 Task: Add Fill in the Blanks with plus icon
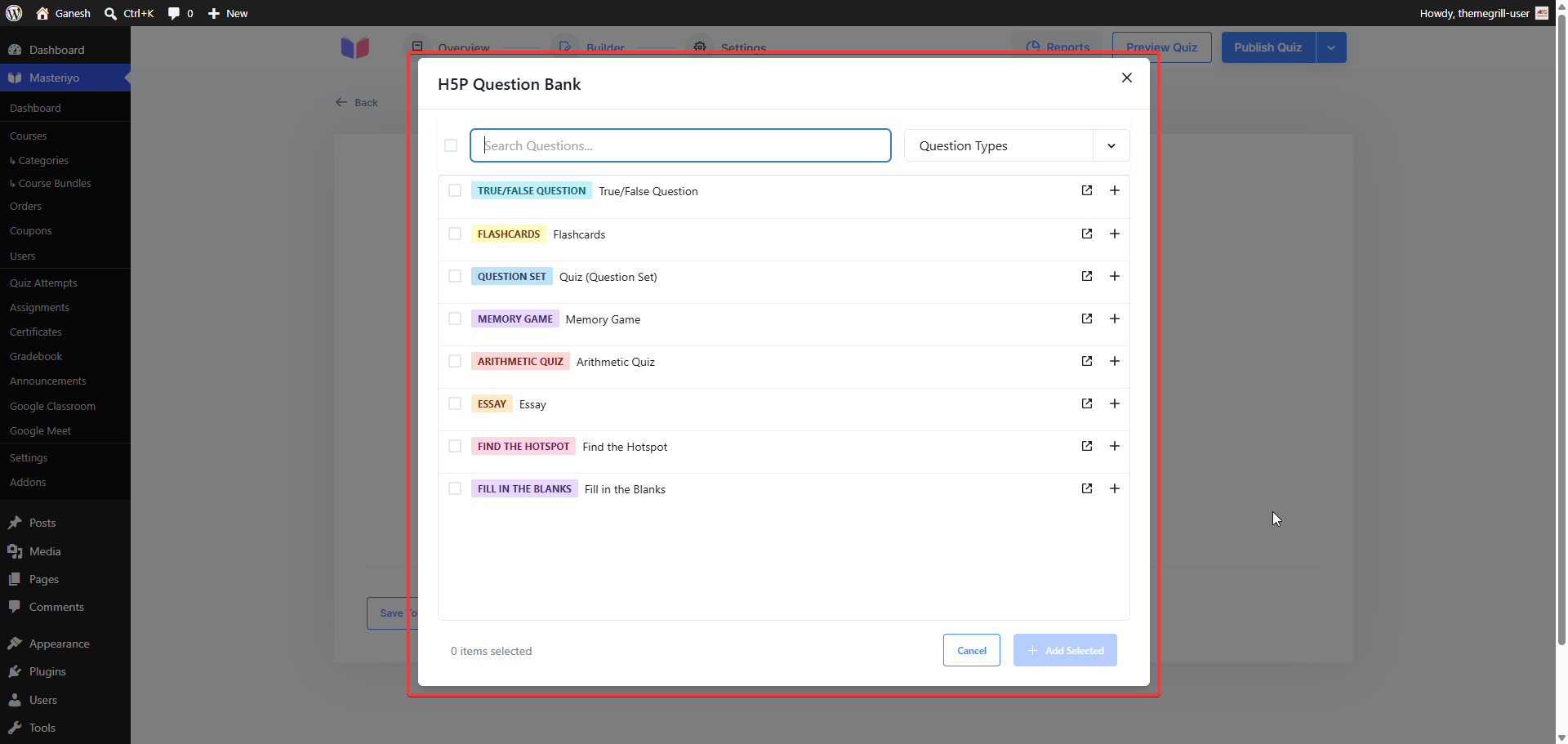pyautogui.click(x=1115, y=488)
